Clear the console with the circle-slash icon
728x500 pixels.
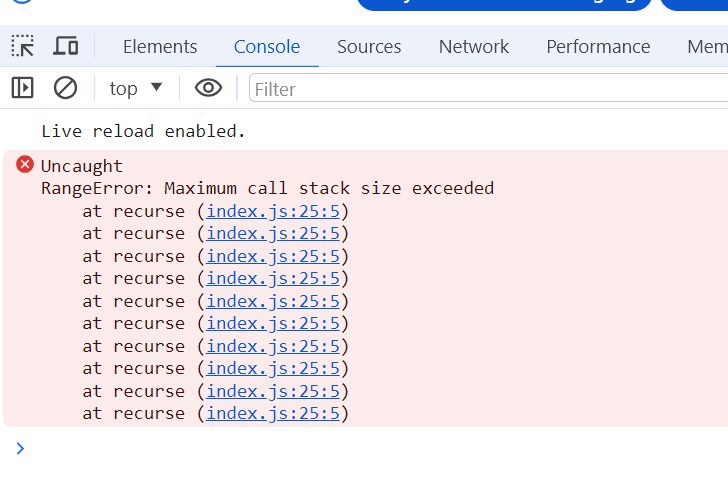(x=66, y=88)
